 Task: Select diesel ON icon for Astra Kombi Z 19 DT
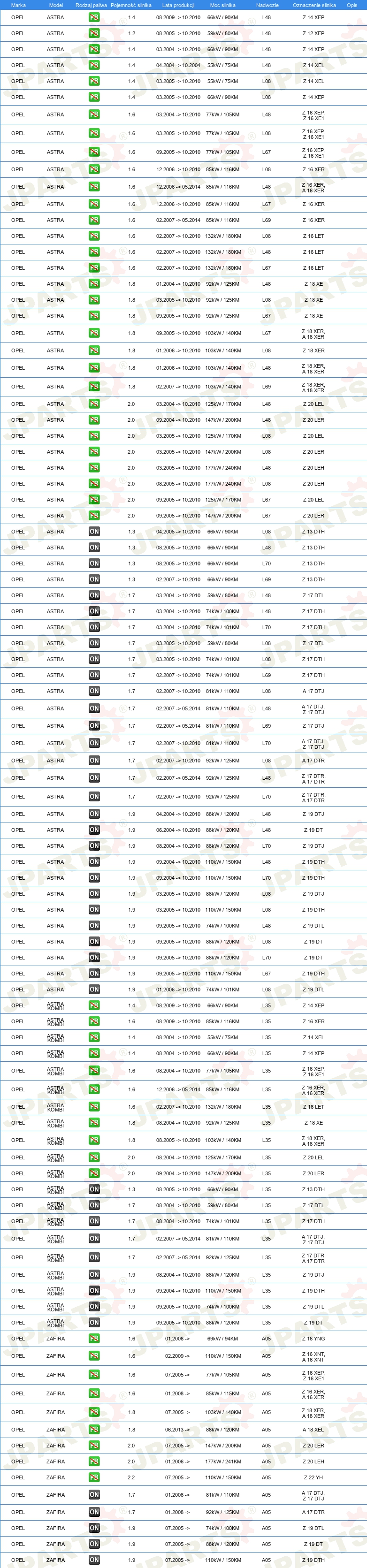94,1323
